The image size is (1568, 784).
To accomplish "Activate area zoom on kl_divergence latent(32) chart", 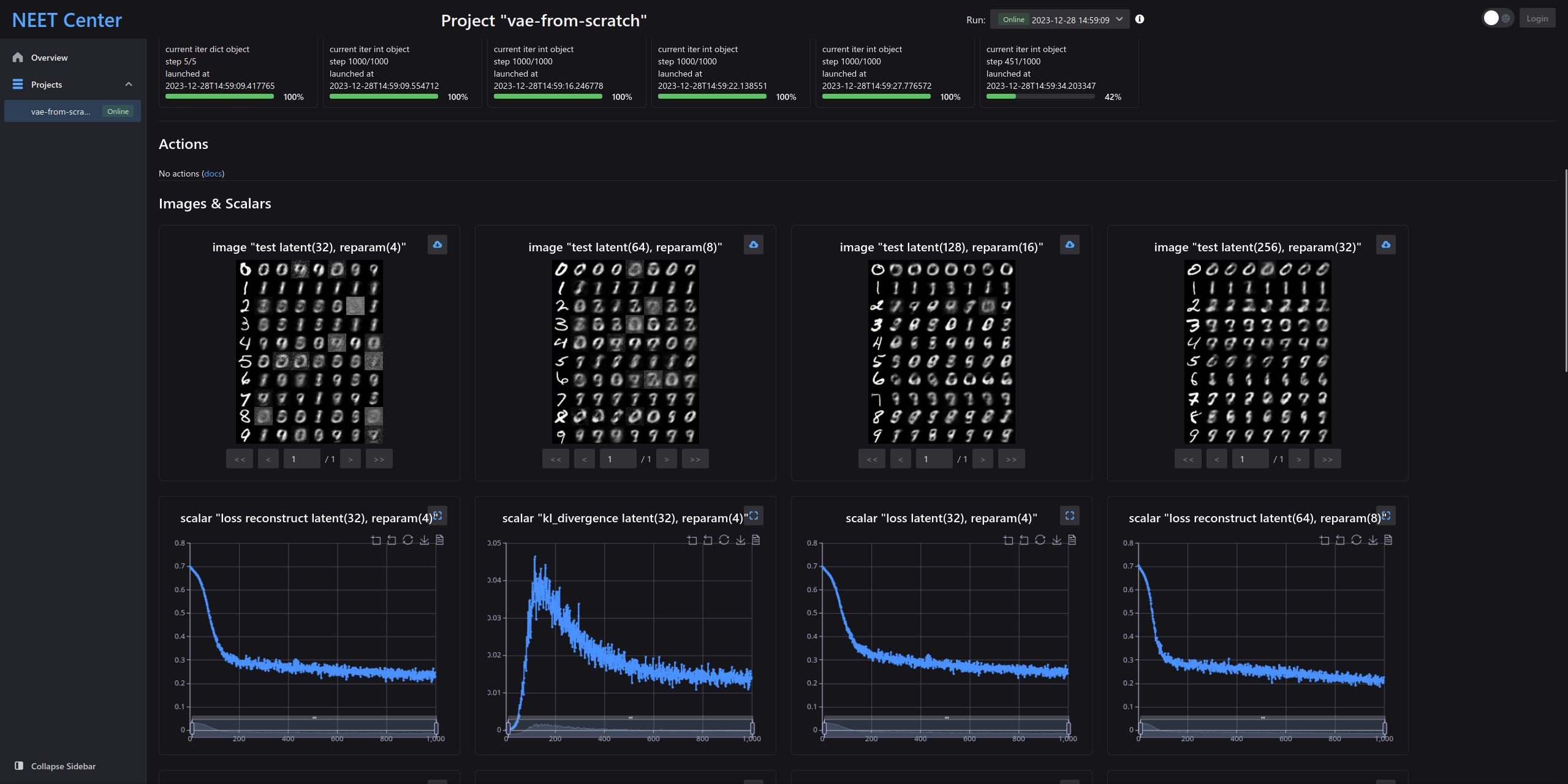I will 692,540.
